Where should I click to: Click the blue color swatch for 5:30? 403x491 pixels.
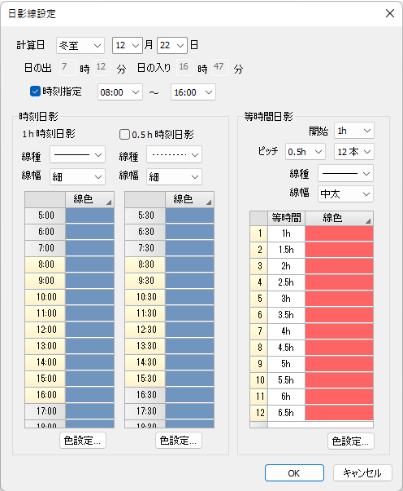[190, 215]
